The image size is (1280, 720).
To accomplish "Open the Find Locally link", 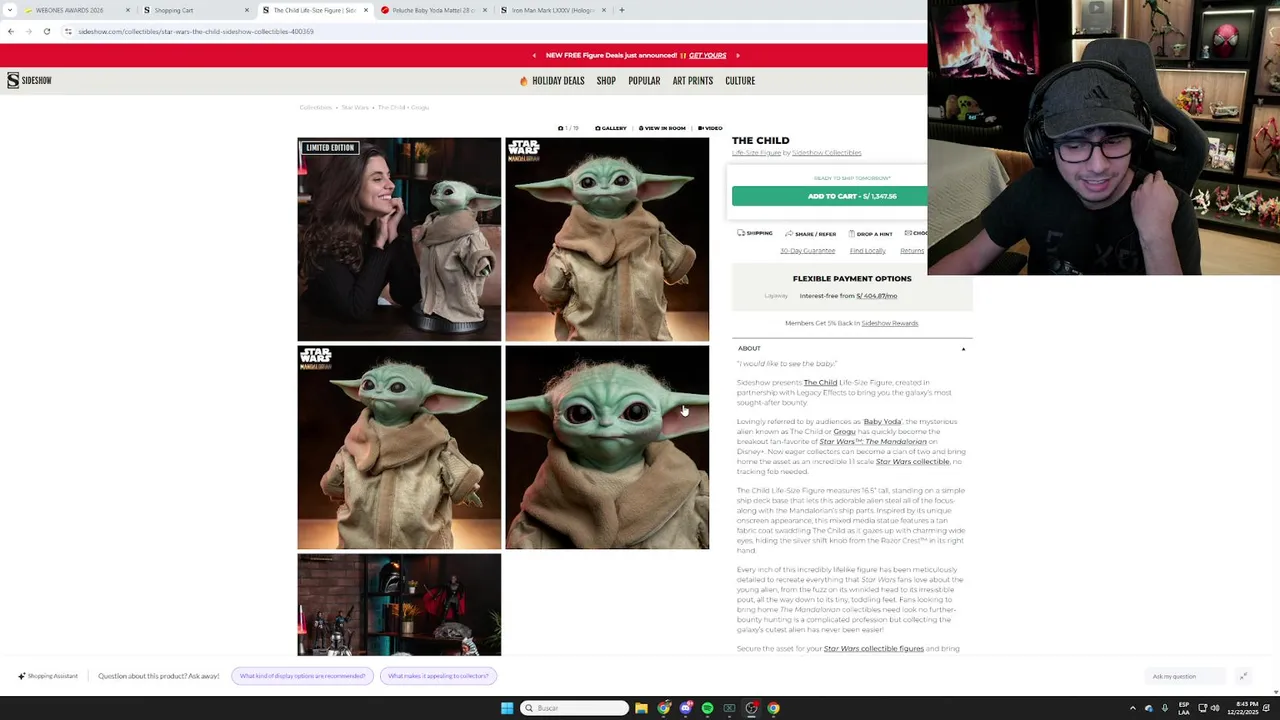I will click(x=867, y=251).
